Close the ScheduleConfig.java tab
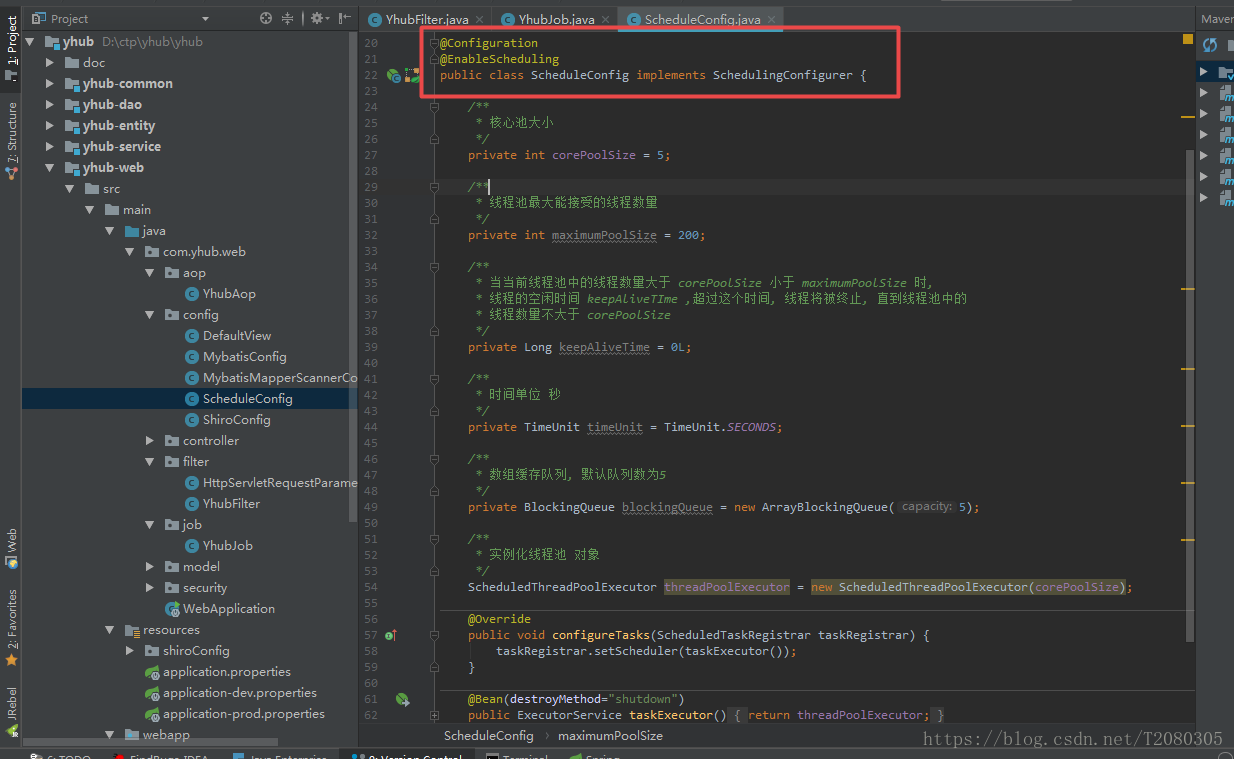Image resolution: width=1234 pixels, height=759 pixels. [772, 19]
